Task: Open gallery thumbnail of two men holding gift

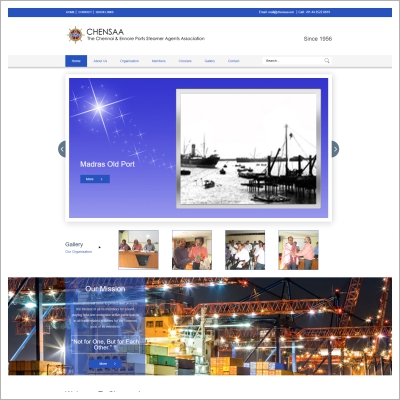Action: (x=192, y=250)
